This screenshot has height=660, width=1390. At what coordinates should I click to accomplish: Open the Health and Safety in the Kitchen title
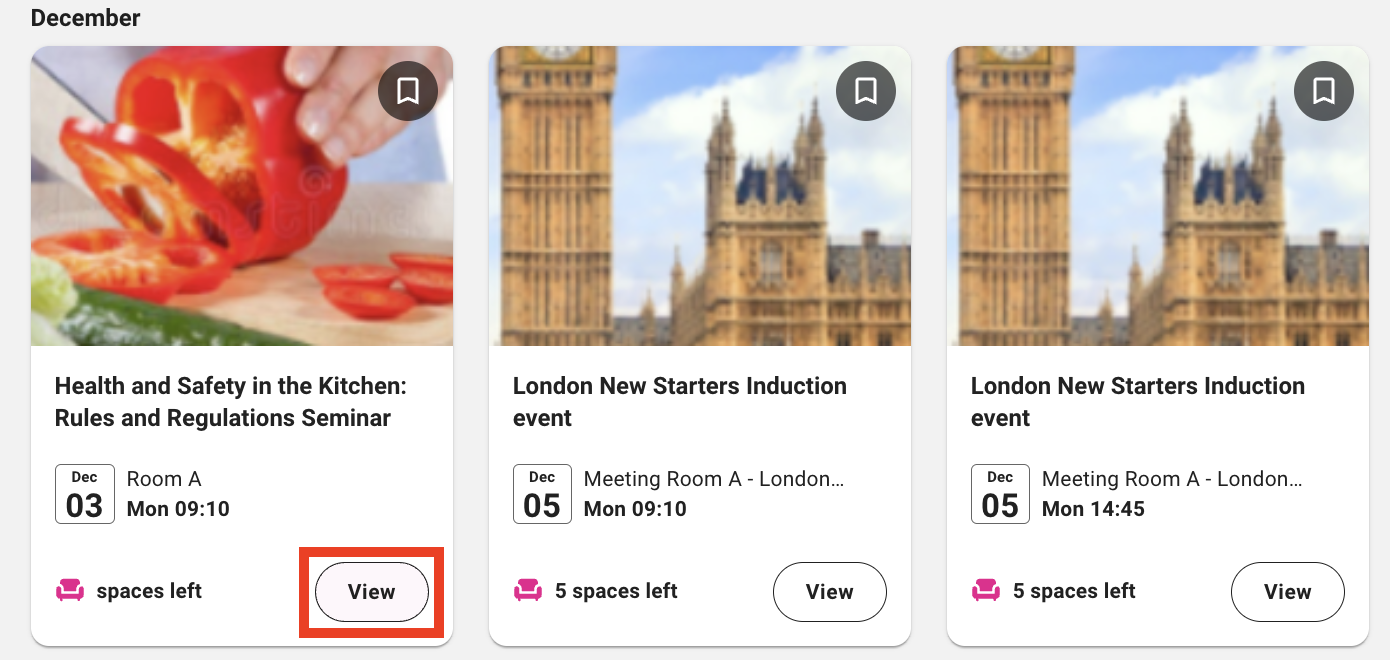point(231,402)
